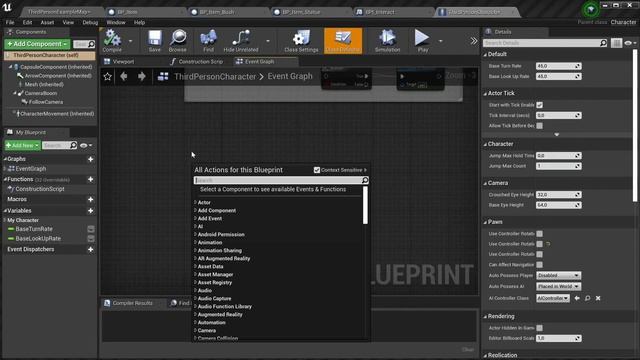Open My Blueprint view options eye
This screenshot has width=640, height=360.
pos(86,145)
